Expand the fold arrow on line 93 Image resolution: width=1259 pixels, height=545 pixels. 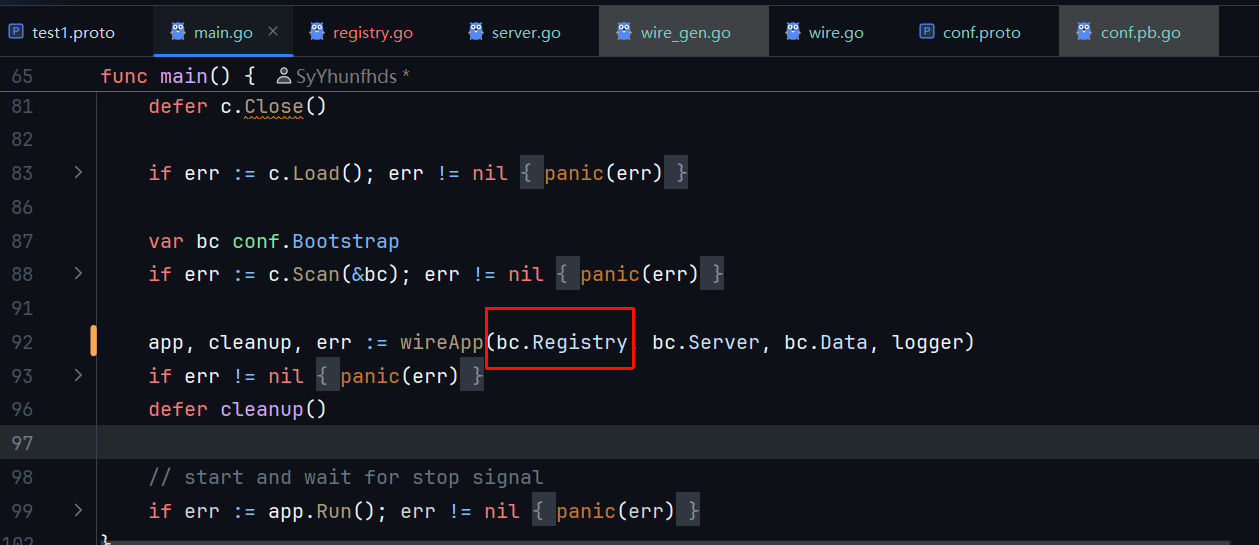(x=78, y=376)
